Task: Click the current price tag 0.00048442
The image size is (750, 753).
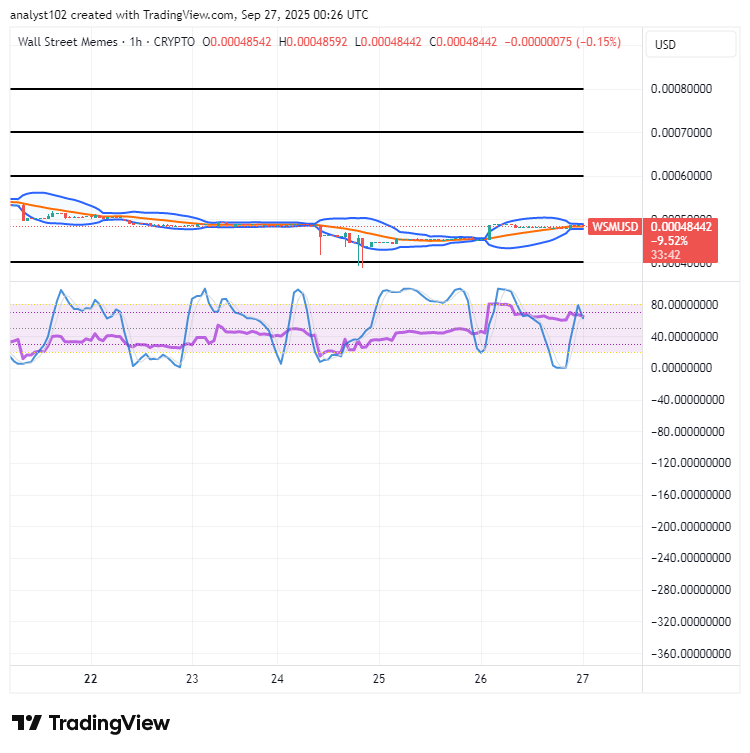Action: [681, 227]
